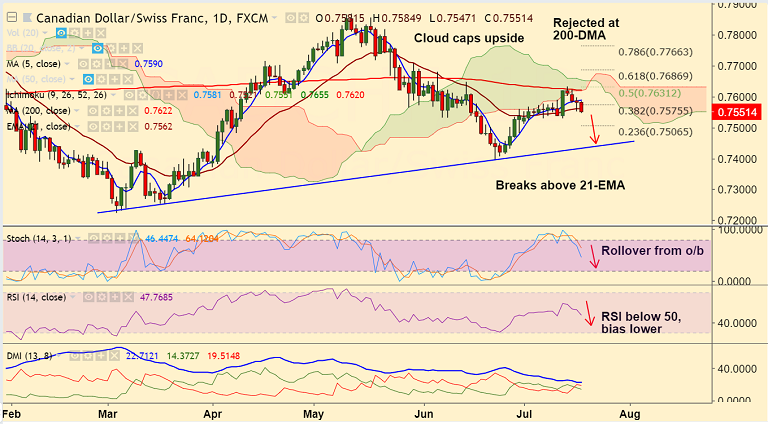The width and height of the screenshot is (768, 424).
Task: Click the 0.618(0.76869) Fibonacci level label
Action: (x=655, y=76)
